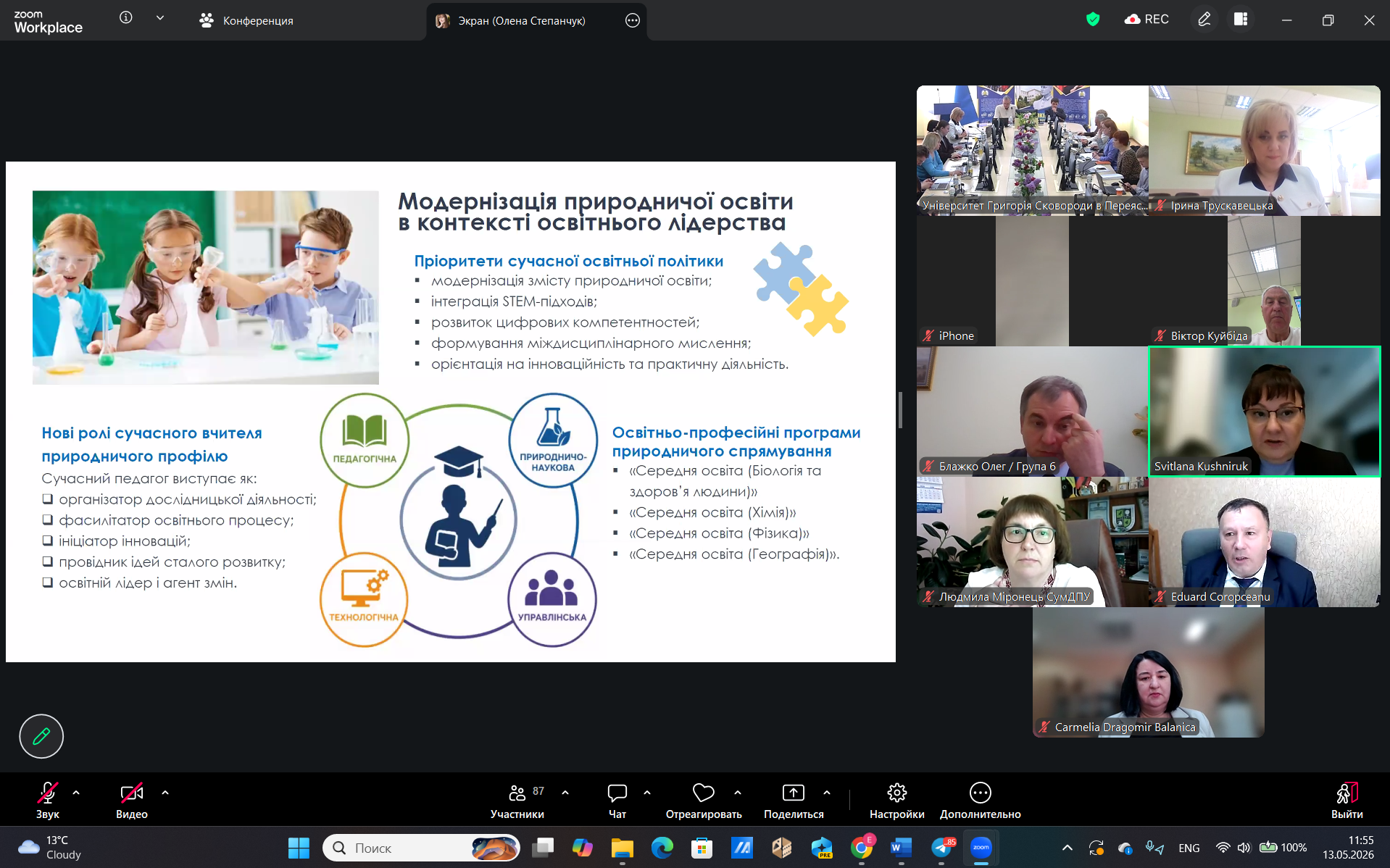Select the iPhone participant tile
The image size is (1390, 868).
click(x=1033, y=281)
